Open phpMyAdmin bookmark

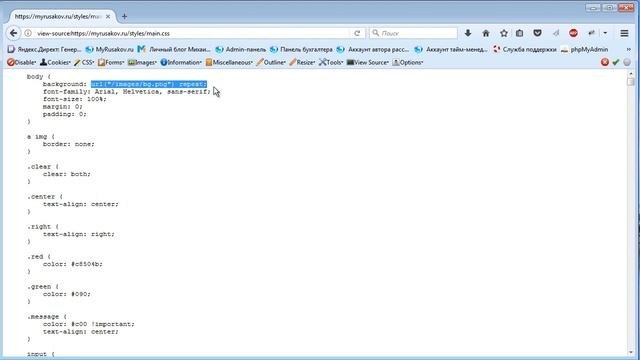coord(585,49)
